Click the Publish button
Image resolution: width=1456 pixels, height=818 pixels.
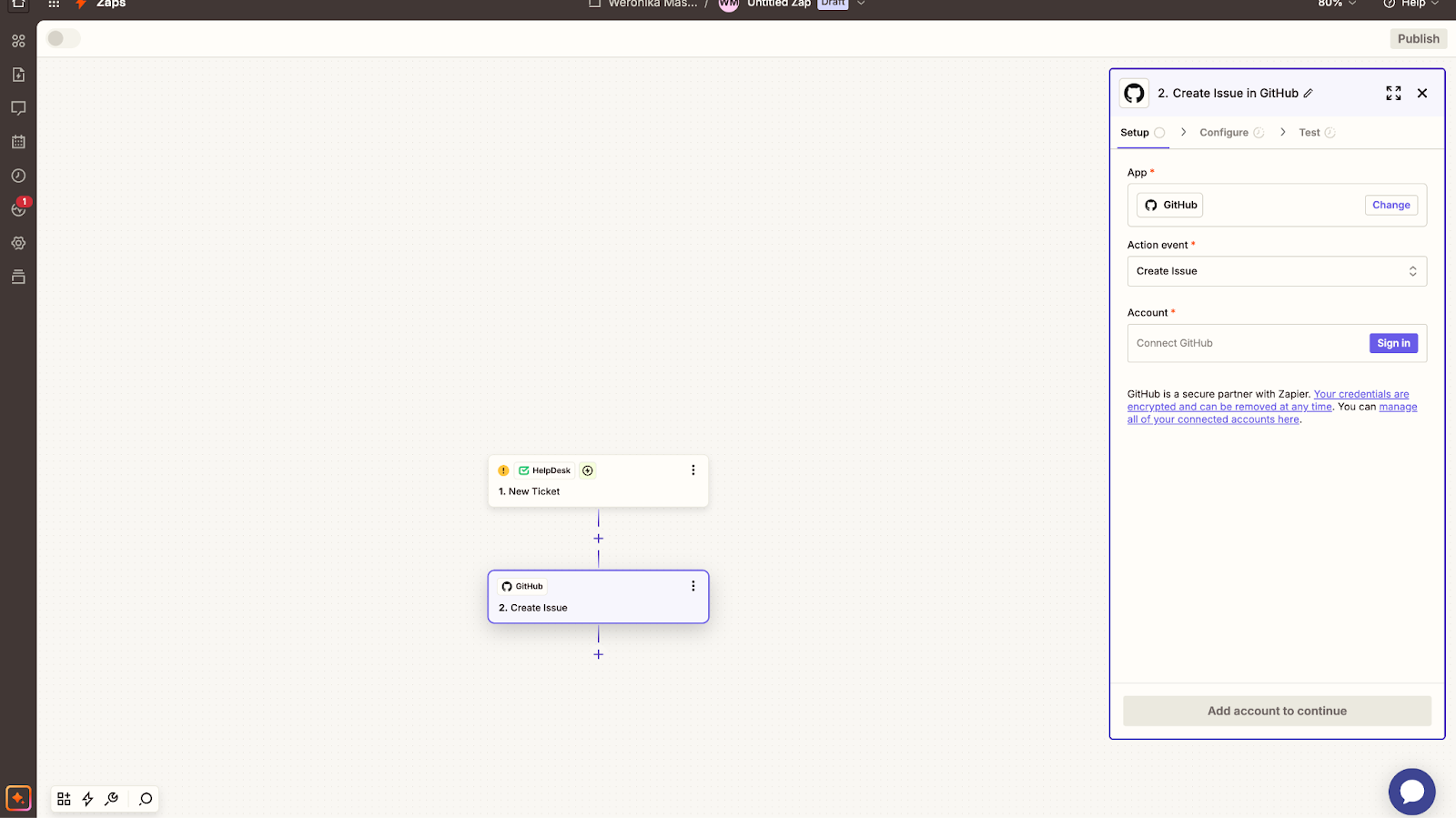click(1418, 38)
